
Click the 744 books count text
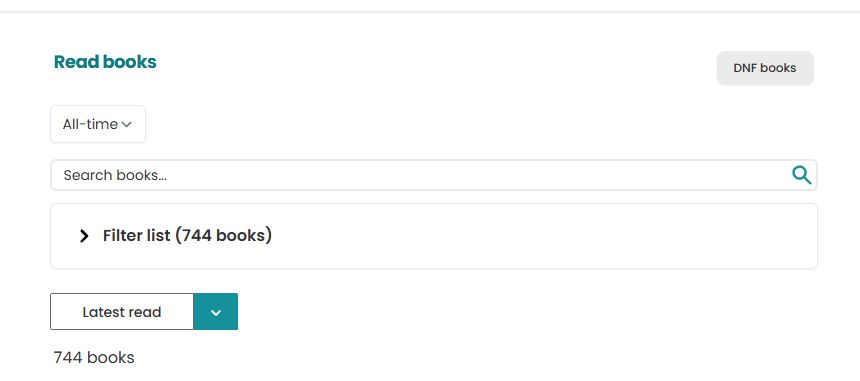coord(94,358)
